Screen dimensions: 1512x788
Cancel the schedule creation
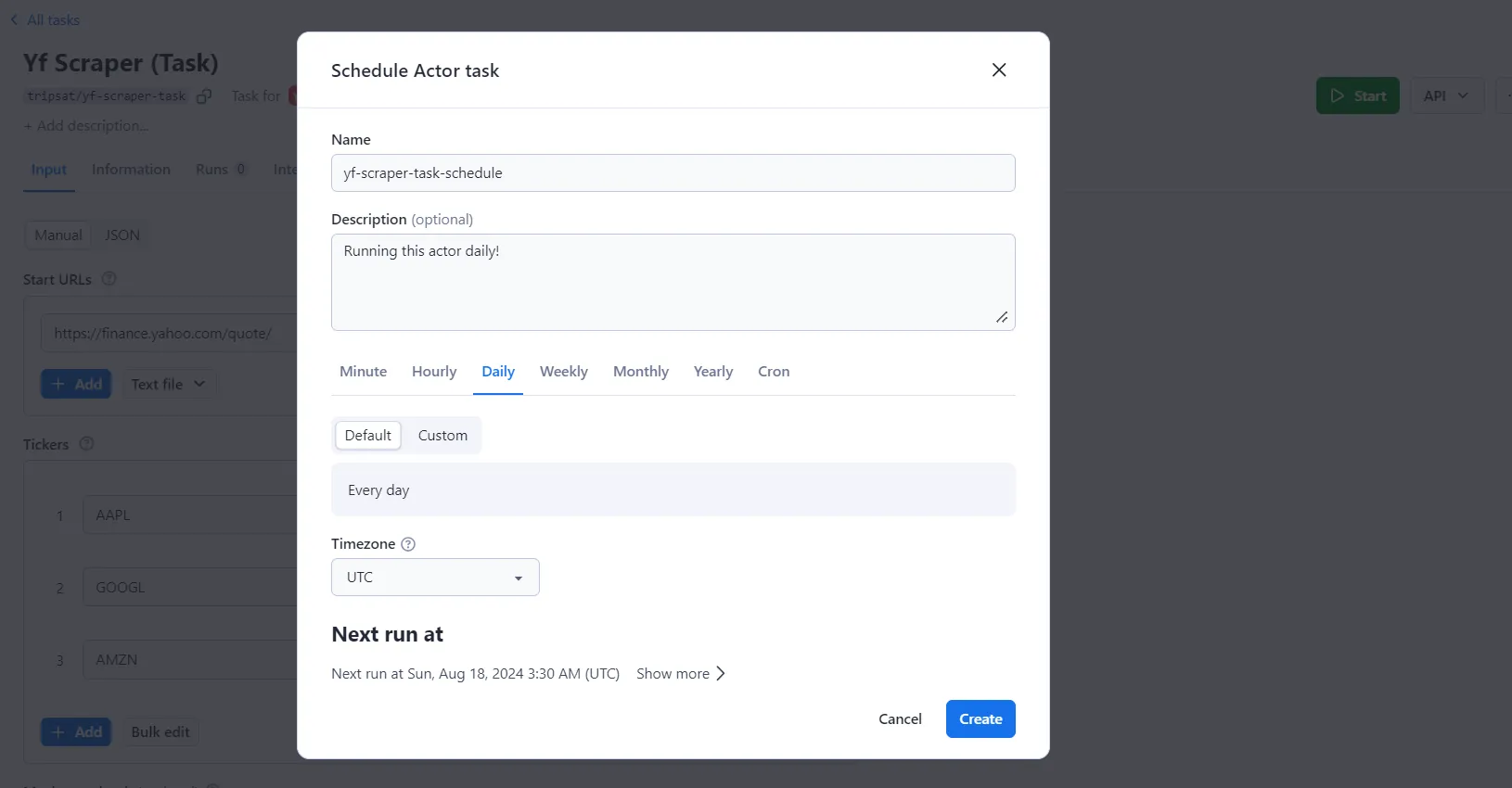point(900,719)
